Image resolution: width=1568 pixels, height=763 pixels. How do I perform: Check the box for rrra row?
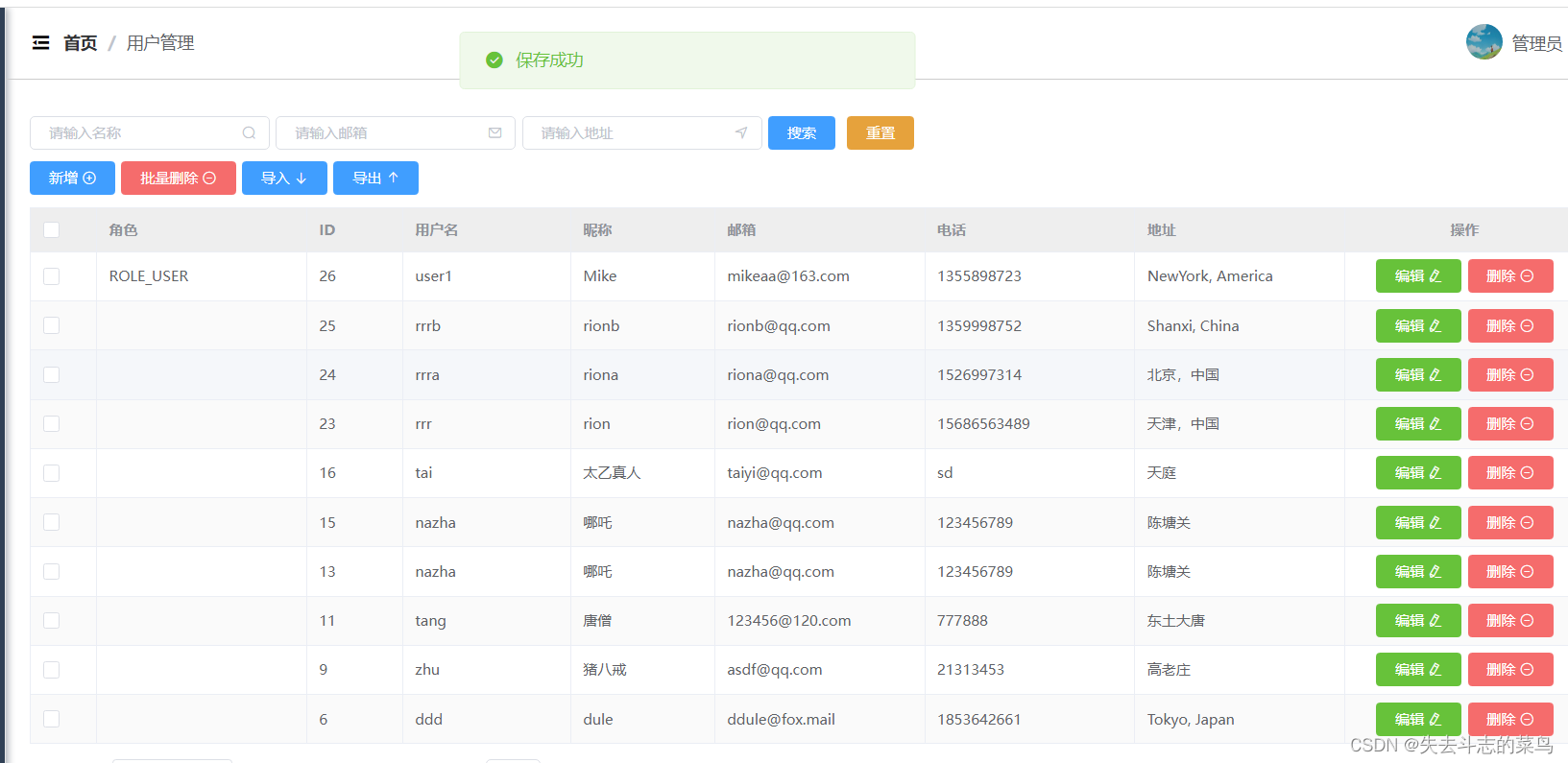tap(52, 374)
